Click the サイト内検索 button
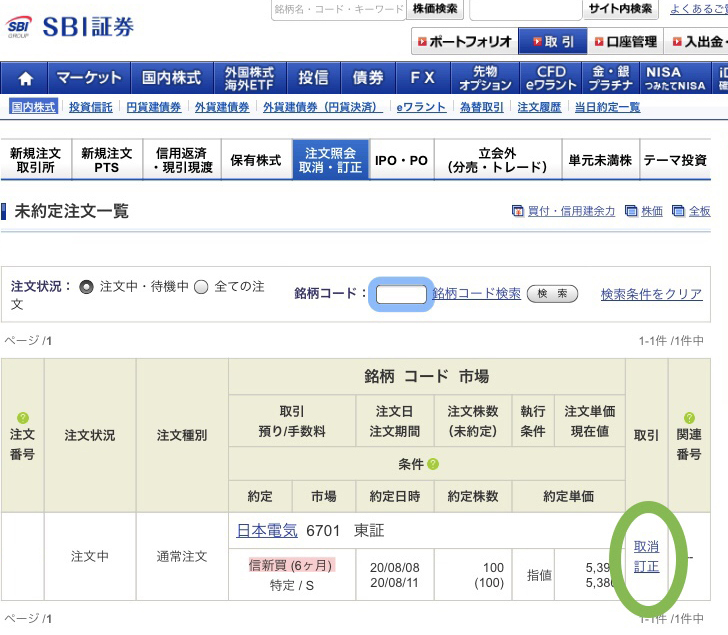Screen dimensions: 728x635 [x=620, y=9]
